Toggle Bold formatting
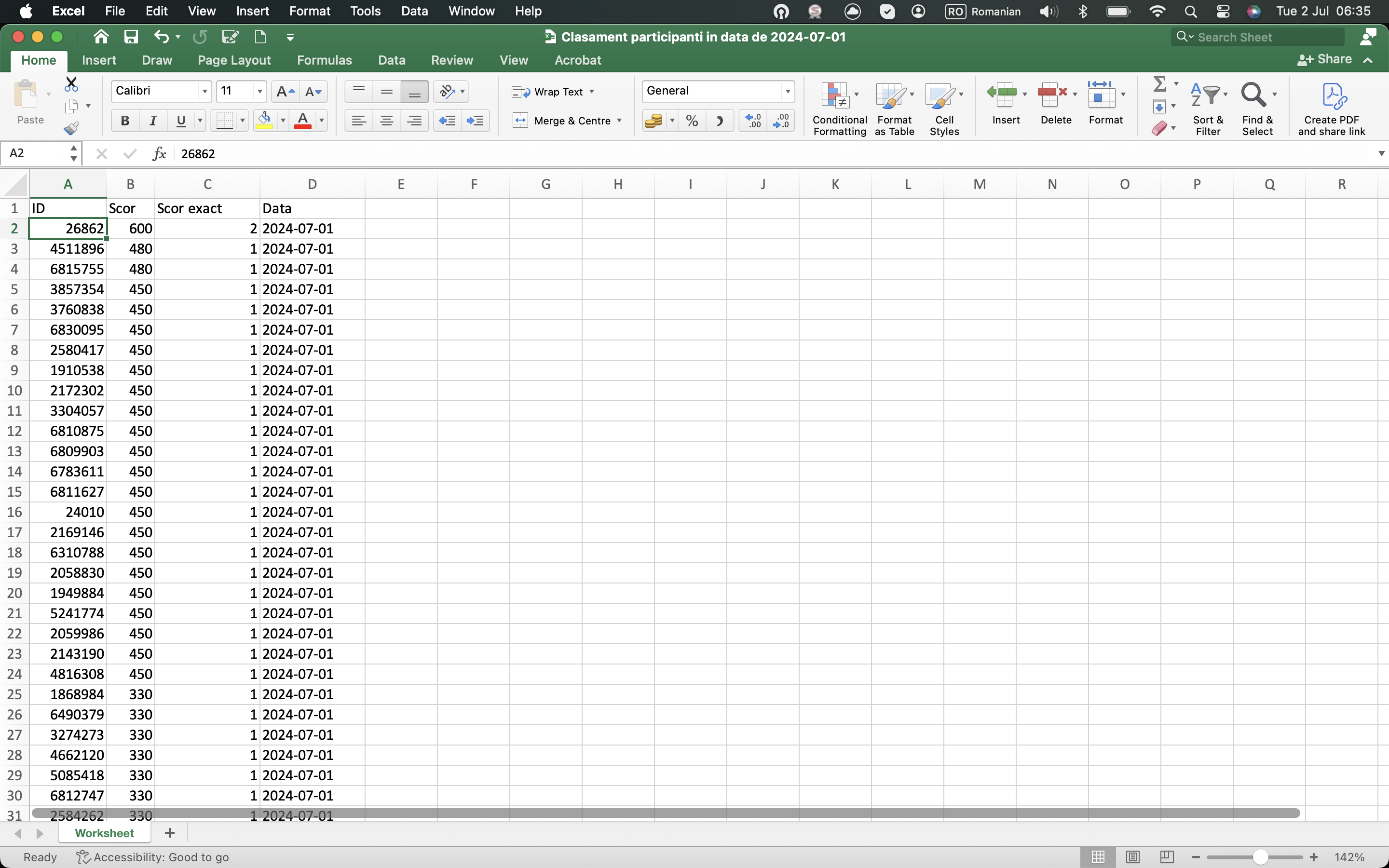This screenshot has height=868, width=1389. point(124,121)
